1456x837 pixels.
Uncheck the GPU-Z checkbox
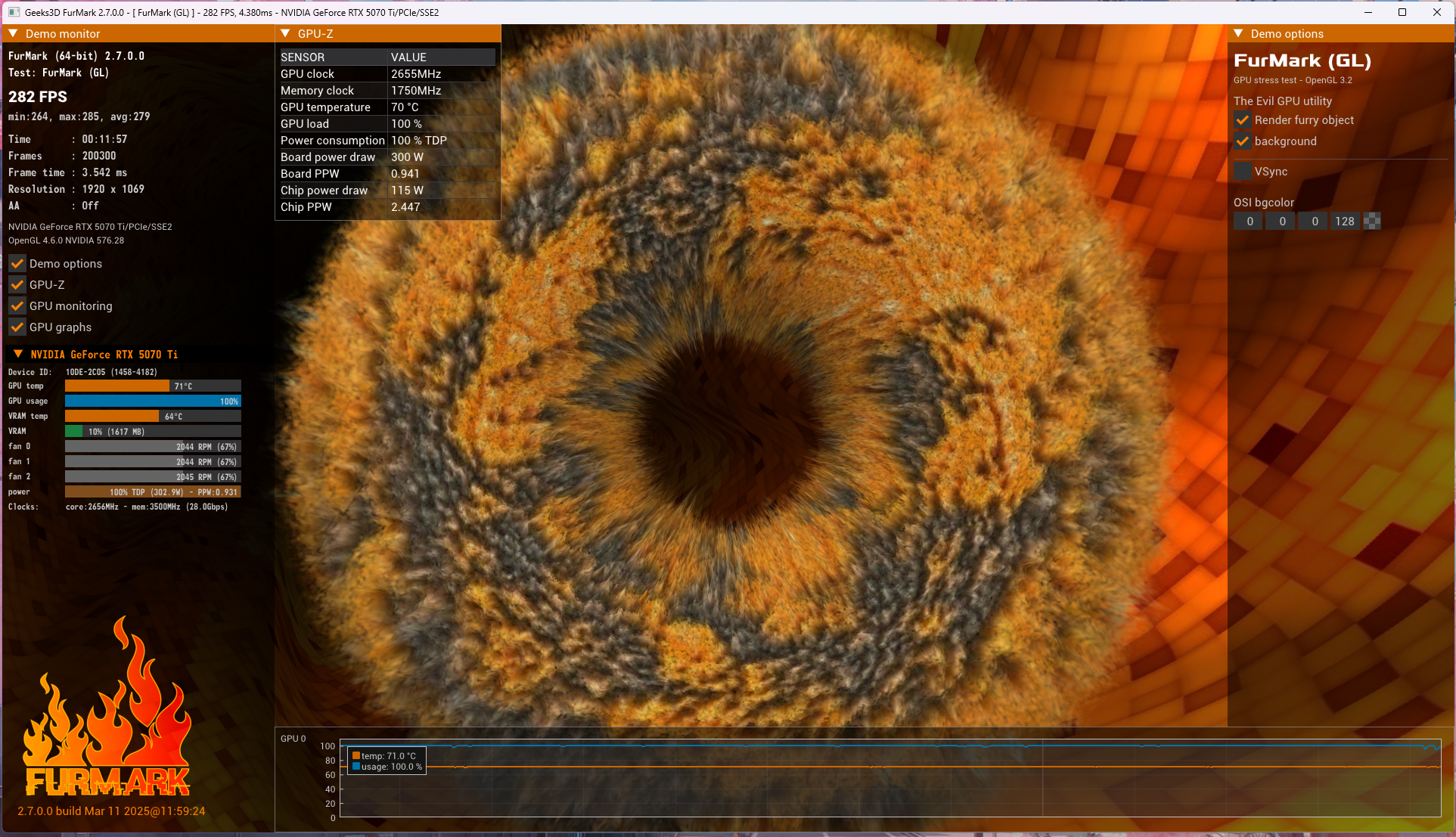[x=17, y=284]
